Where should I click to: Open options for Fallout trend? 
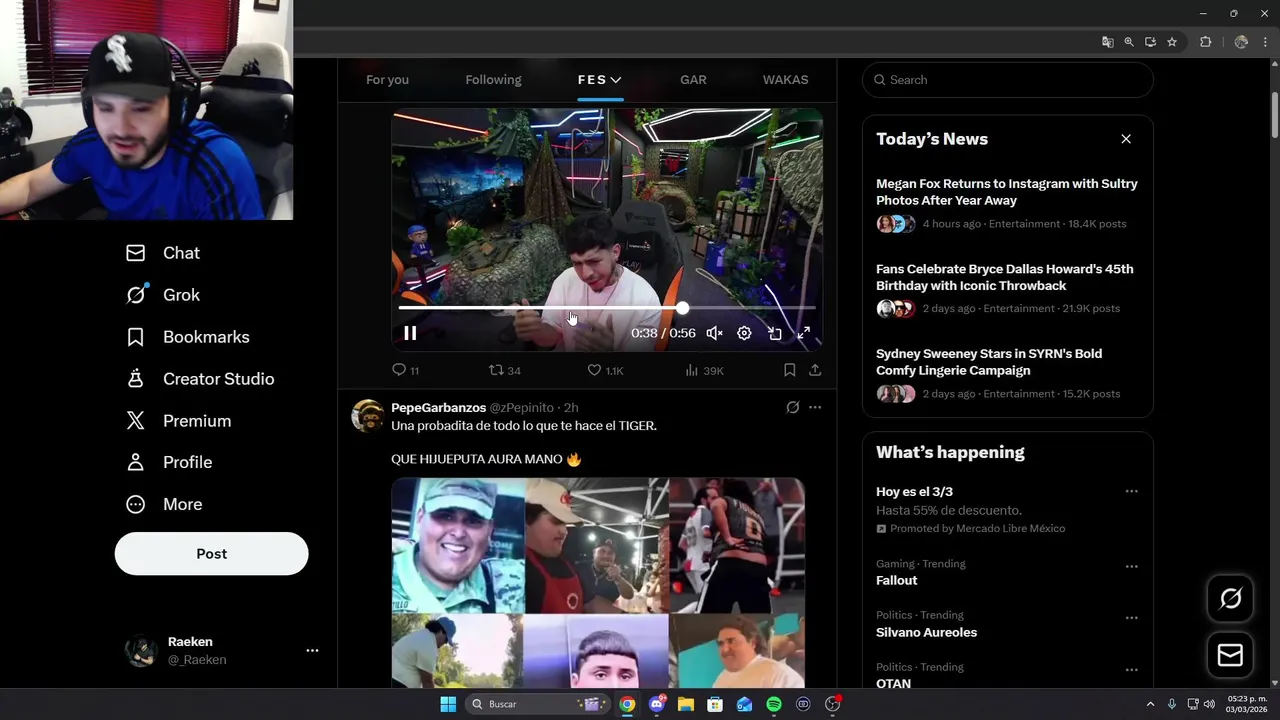coord(1131,566)
